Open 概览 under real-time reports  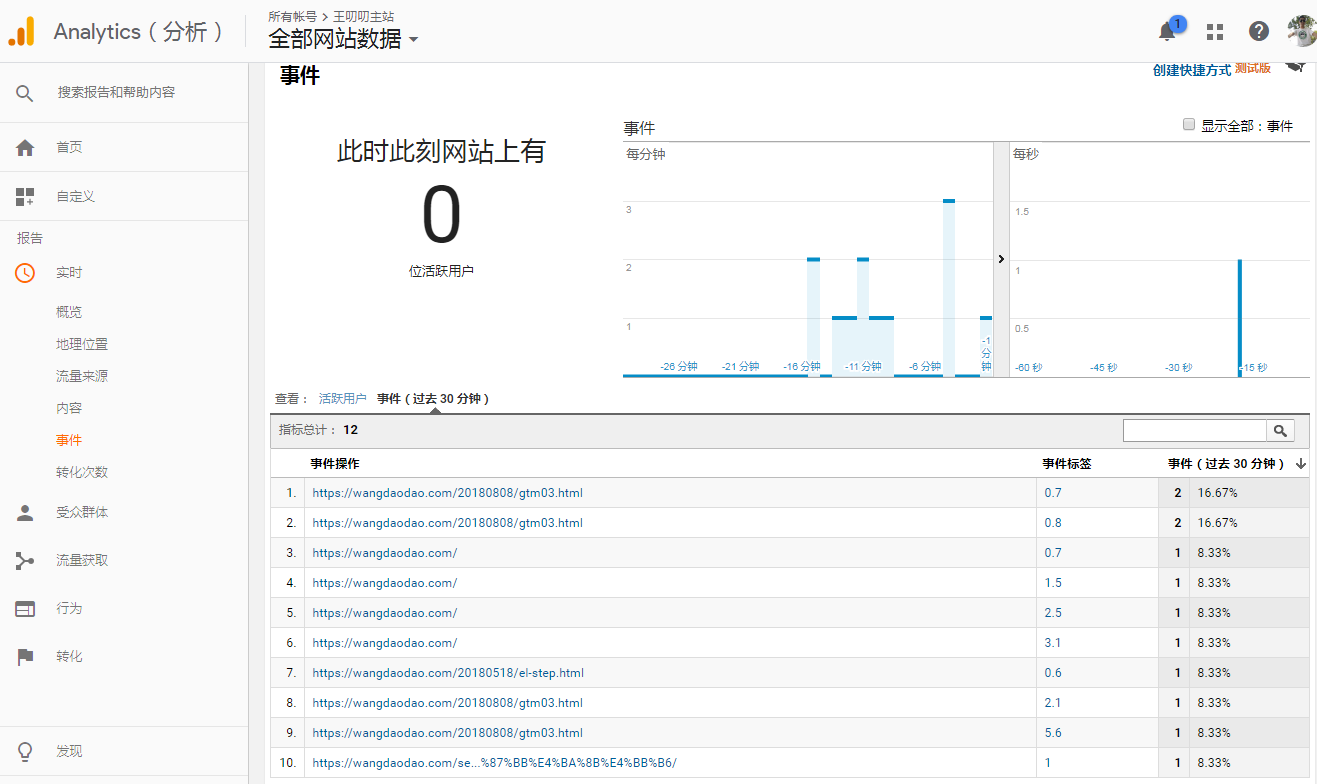[x=69, y=312]
